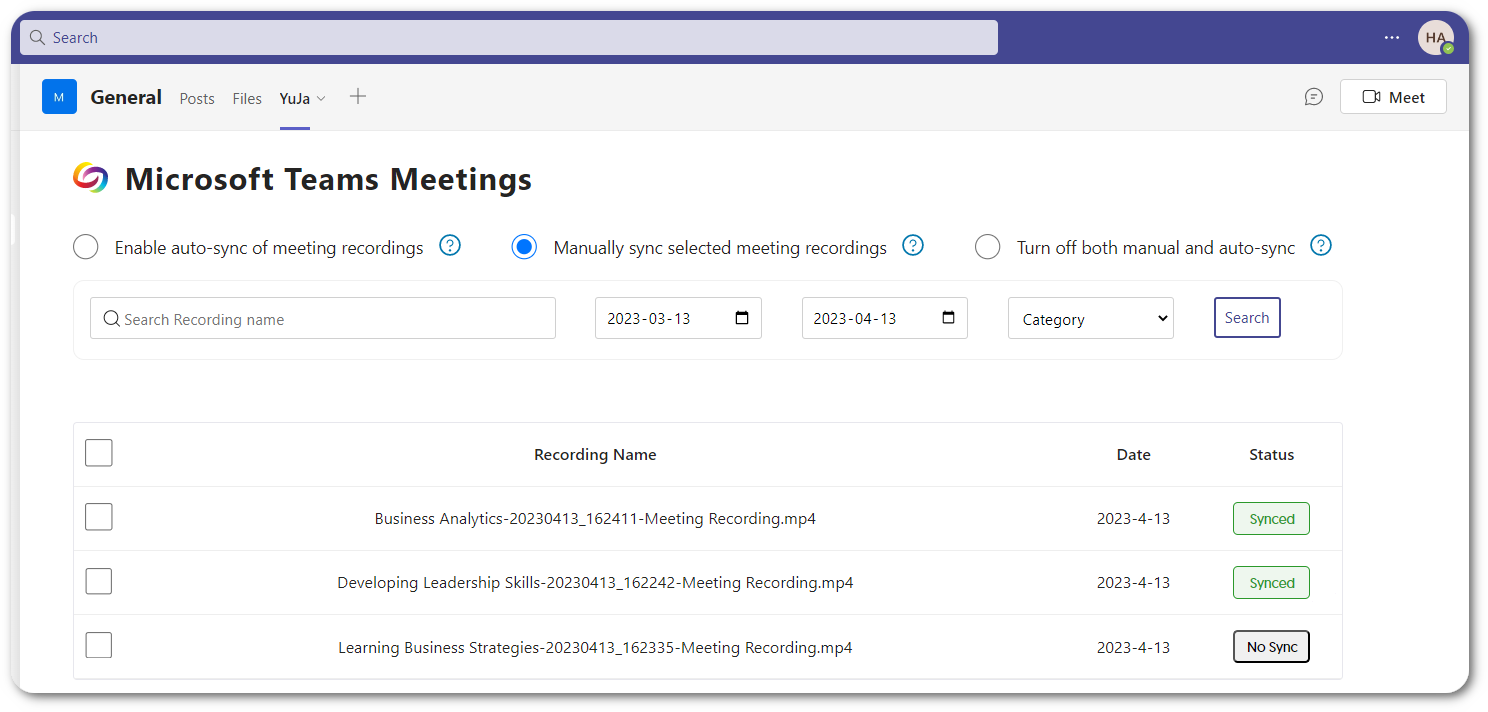Click the HA profile avatar
Screen dimensions: 1488x712
[x=1435, y=37]
